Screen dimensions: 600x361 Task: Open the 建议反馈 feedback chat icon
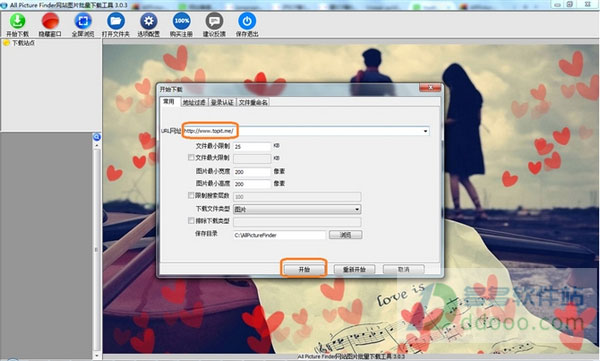coord(214,21)
